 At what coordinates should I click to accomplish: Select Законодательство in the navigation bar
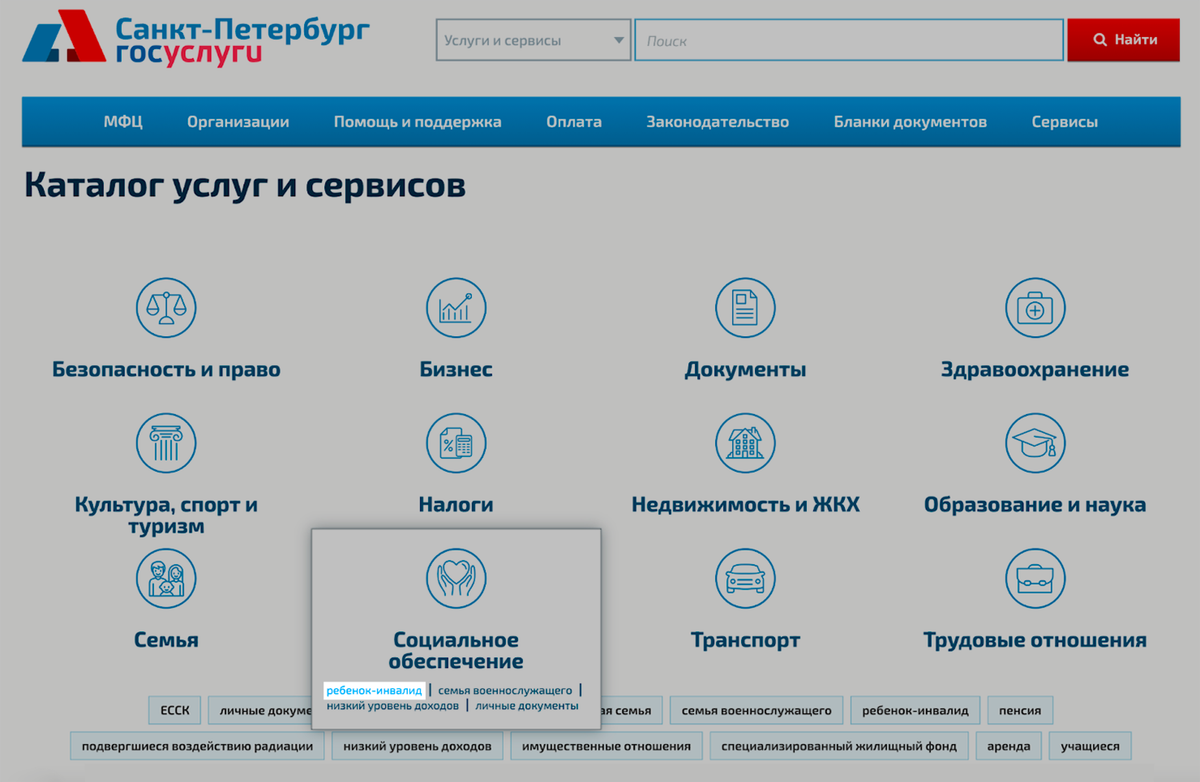[719, 121]
